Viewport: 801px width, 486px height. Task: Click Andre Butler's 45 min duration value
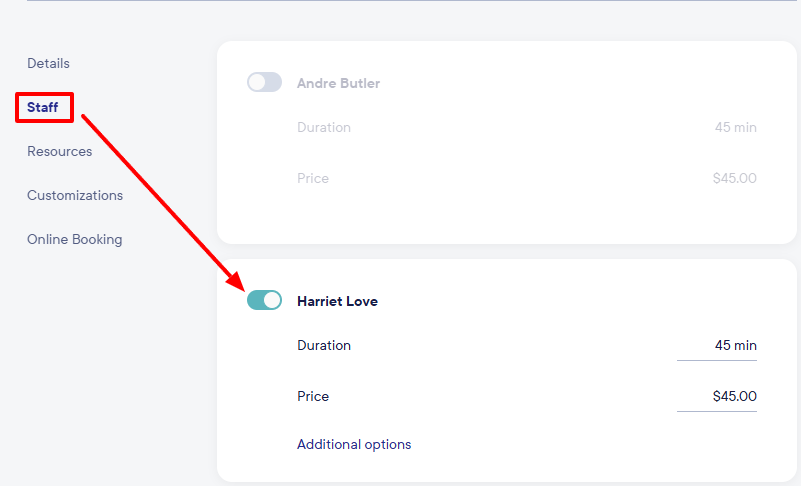coord(735,127)
